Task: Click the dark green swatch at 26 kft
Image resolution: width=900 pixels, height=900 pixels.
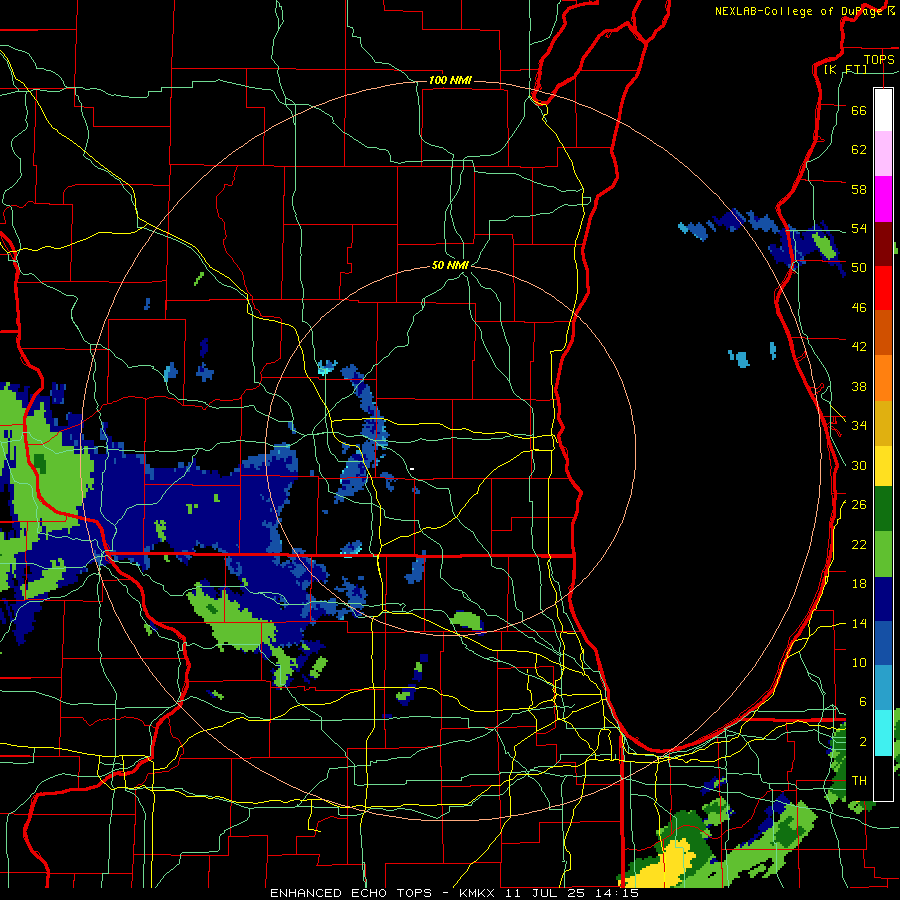Action: pyautogui.click(x=883, y=509)
